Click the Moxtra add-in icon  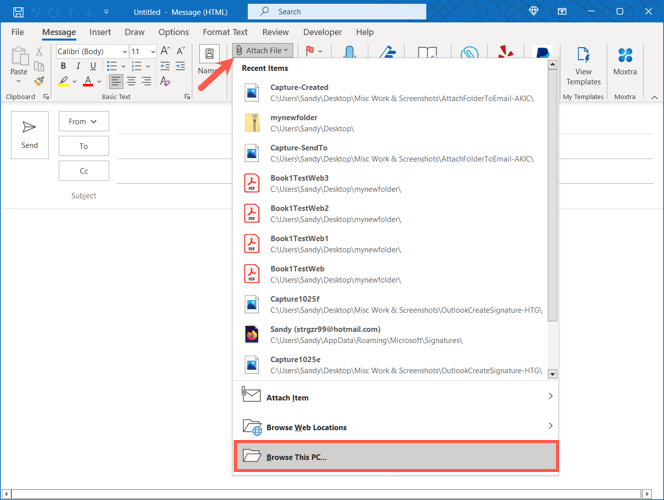click(x=625, y=64)
